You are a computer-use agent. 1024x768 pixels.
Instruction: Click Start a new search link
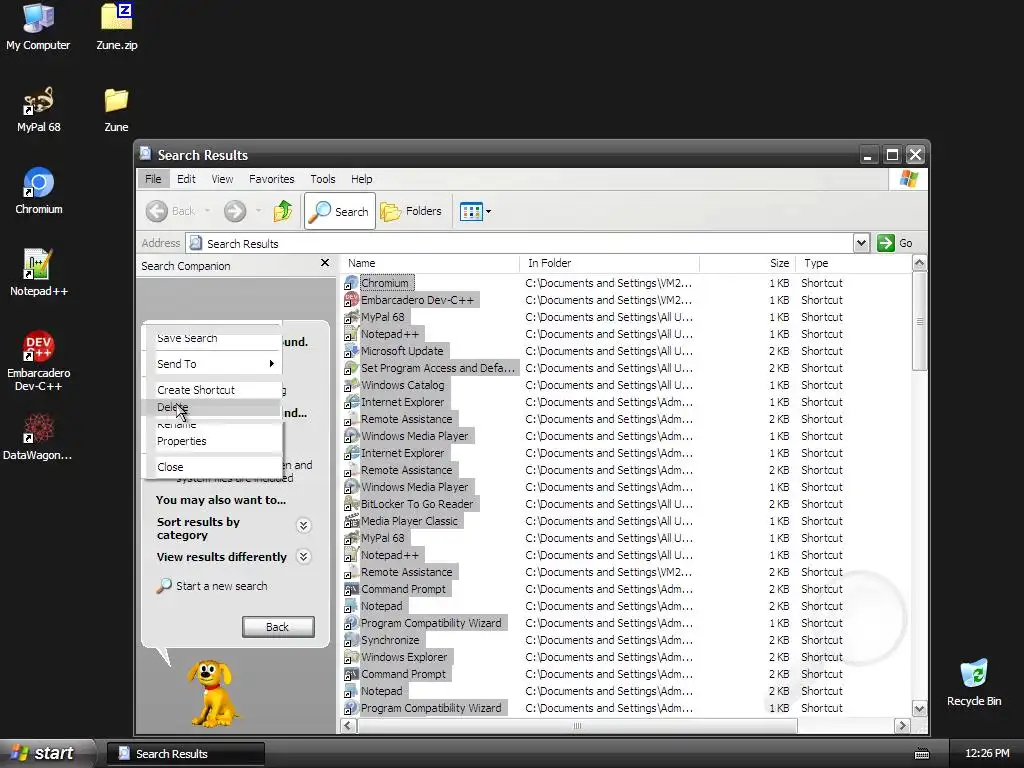click(221, 586)
